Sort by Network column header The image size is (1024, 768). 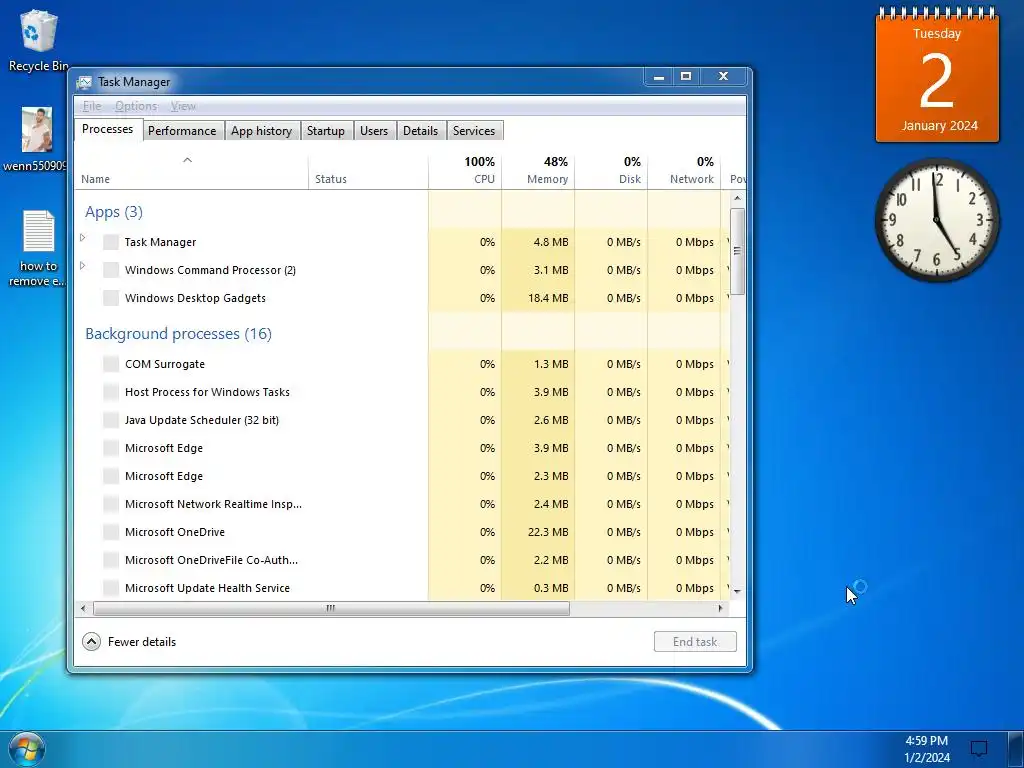click(684, 172)
